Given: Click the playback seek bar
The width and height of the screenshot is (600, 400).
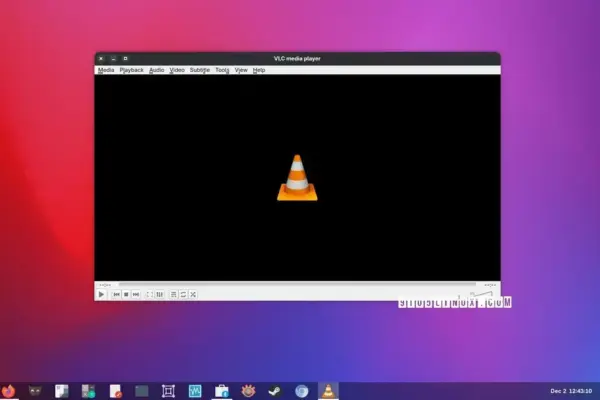Looking at the screenshot, I should click(x=297, y=284).
